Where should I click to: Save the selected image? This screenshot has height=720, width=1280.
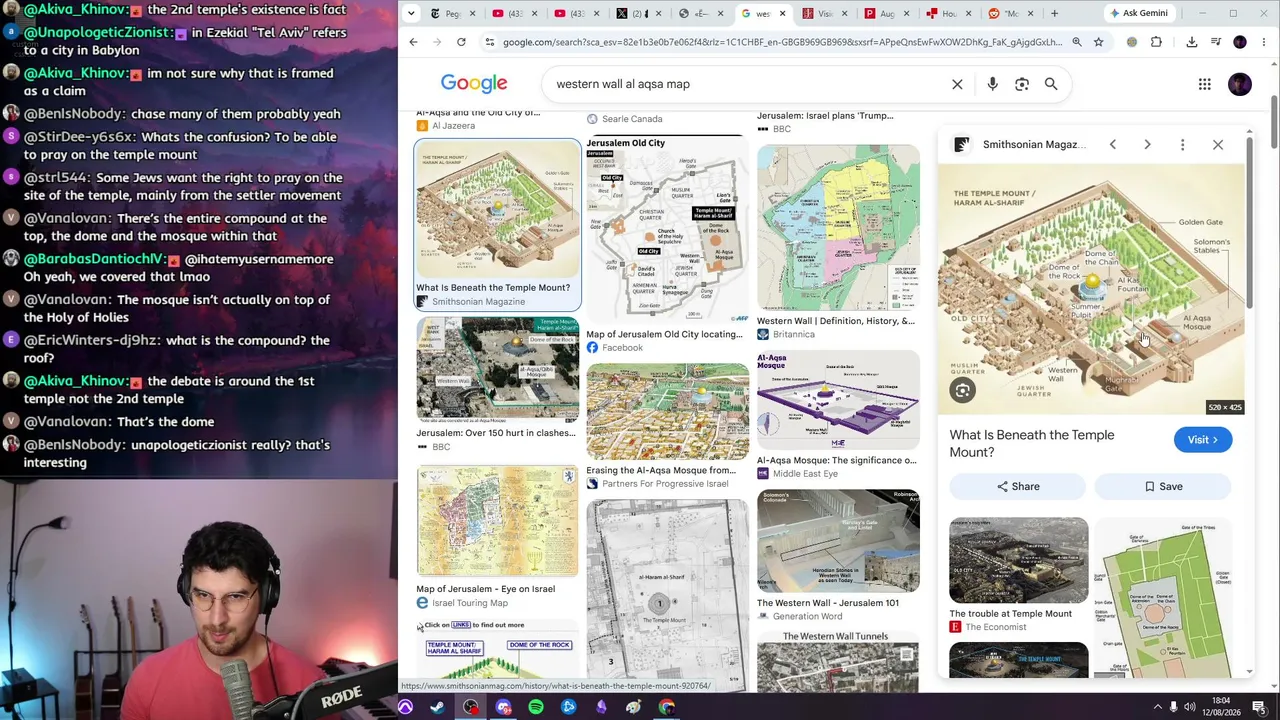point(1163,487)
